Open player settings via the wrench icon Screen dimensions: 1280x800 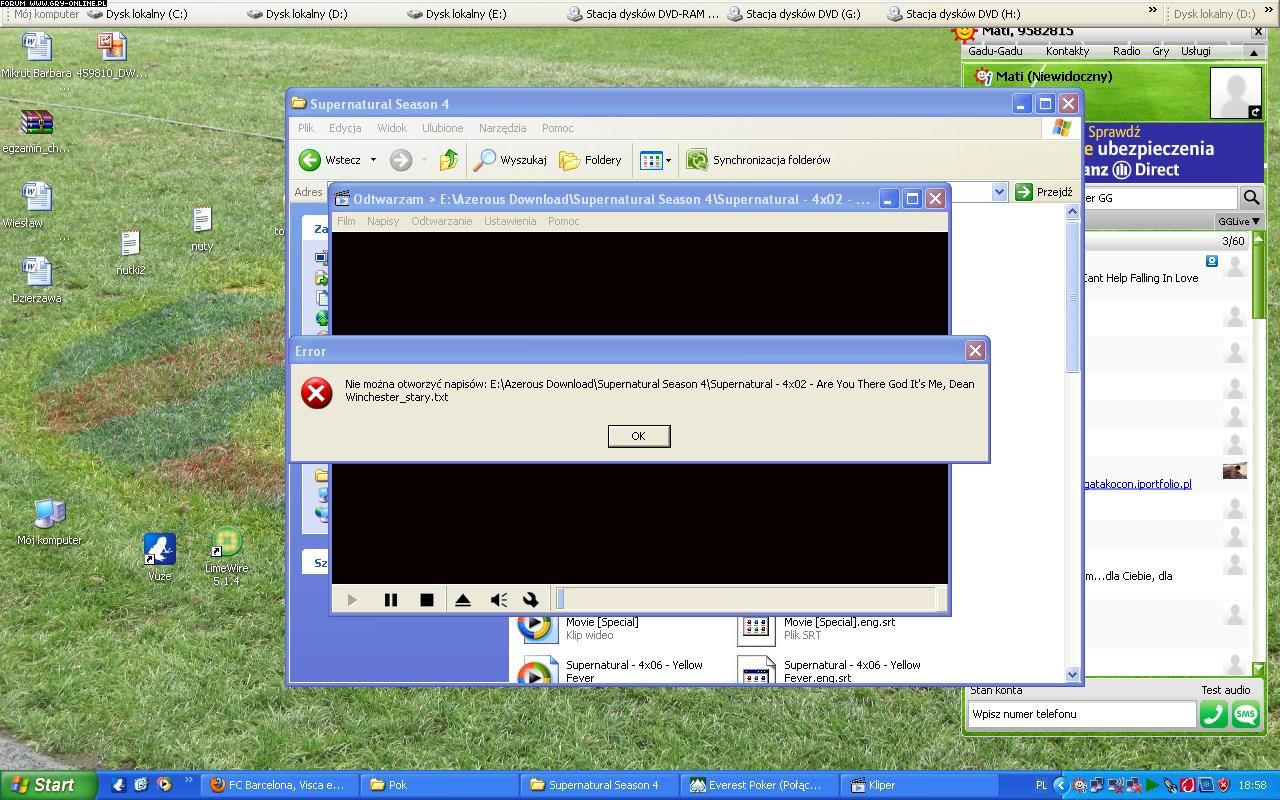tap(531, 600)
